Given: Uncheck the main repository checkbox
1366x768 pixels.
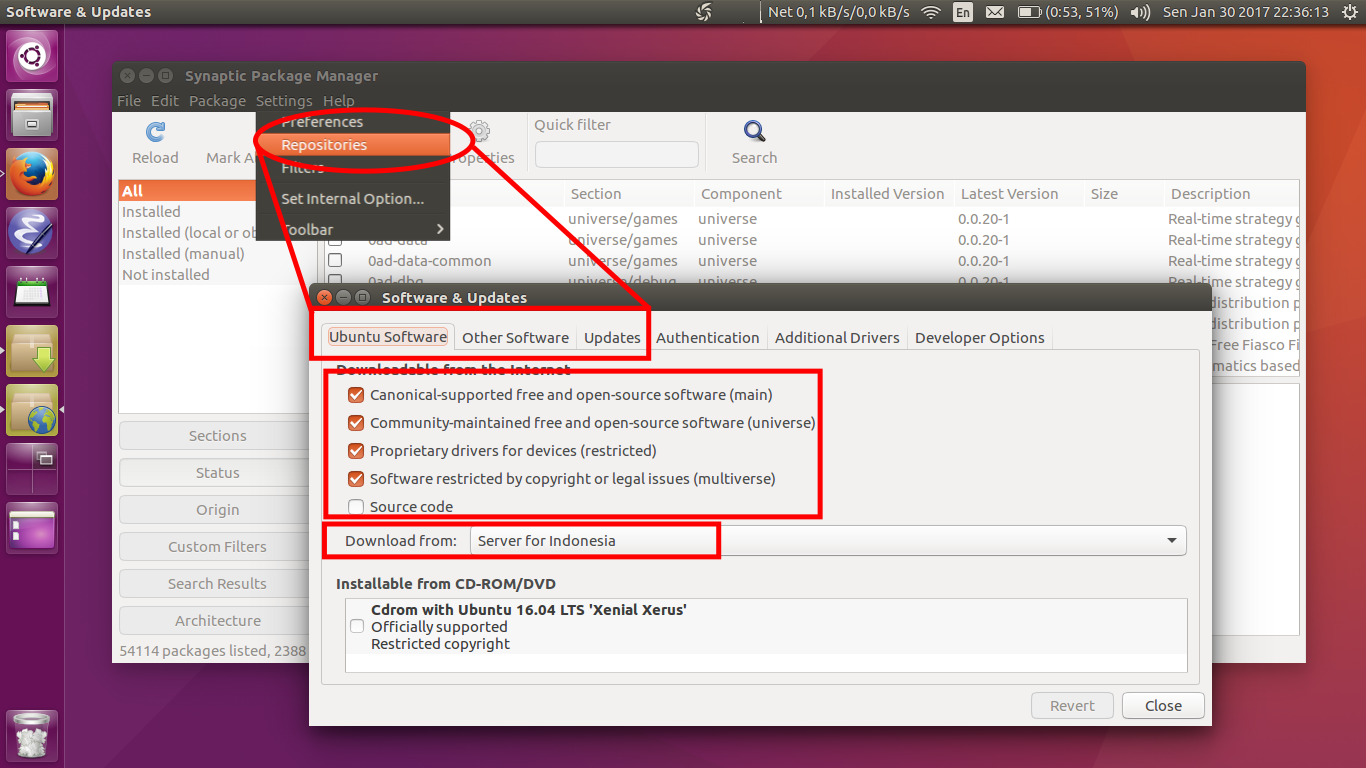Looking at the screenshot, I should click(356, 395).
